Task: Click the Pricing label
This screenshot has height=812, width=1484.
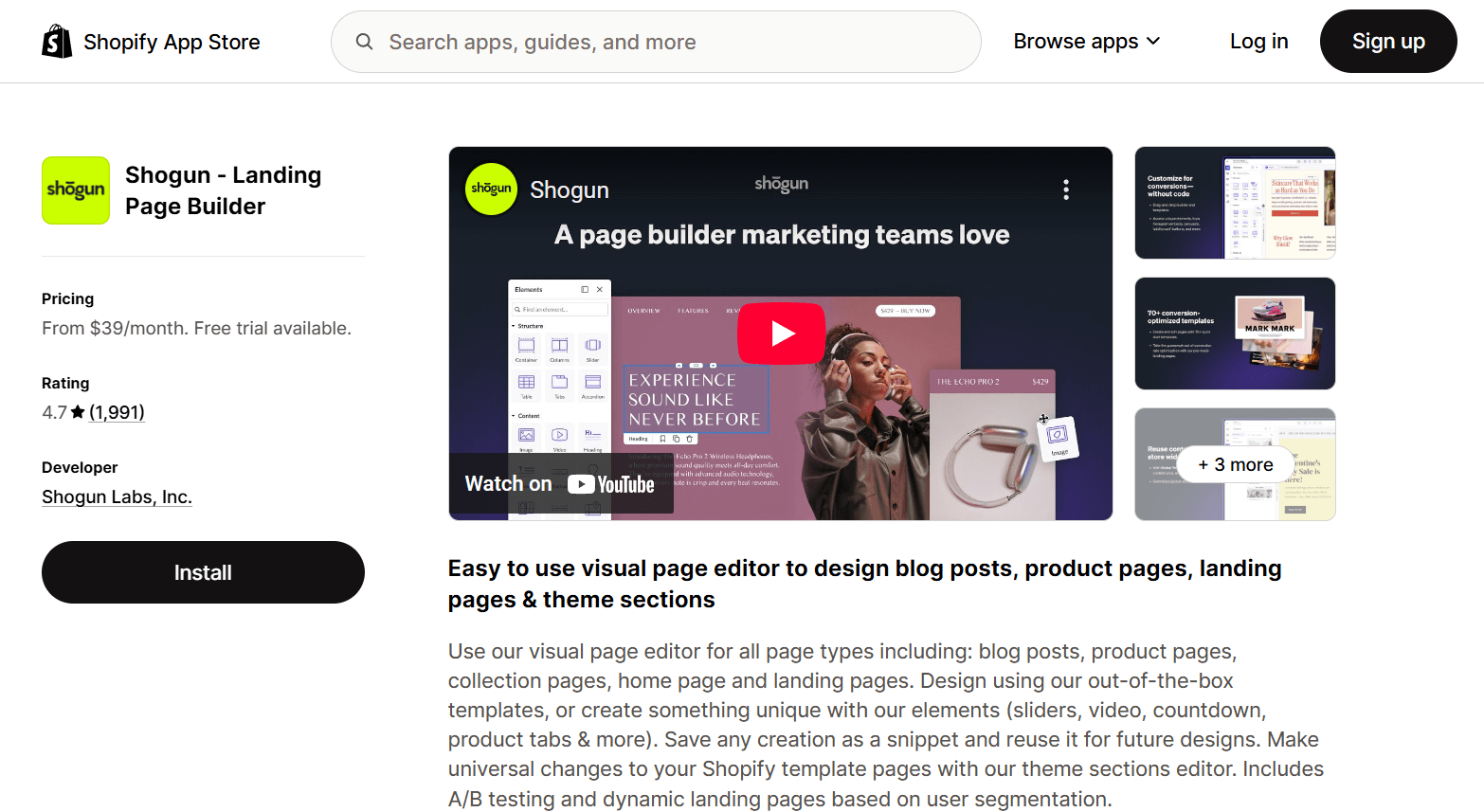Action: (67, 298)
